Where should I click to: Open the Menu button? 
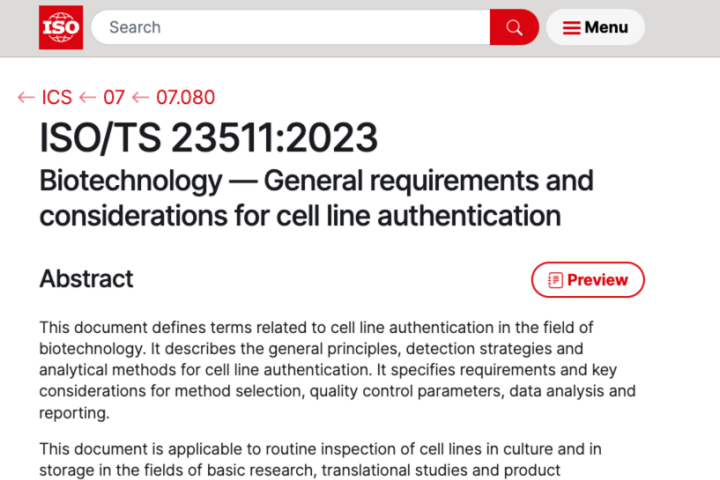pyautogui.click(x=595, y=27)
